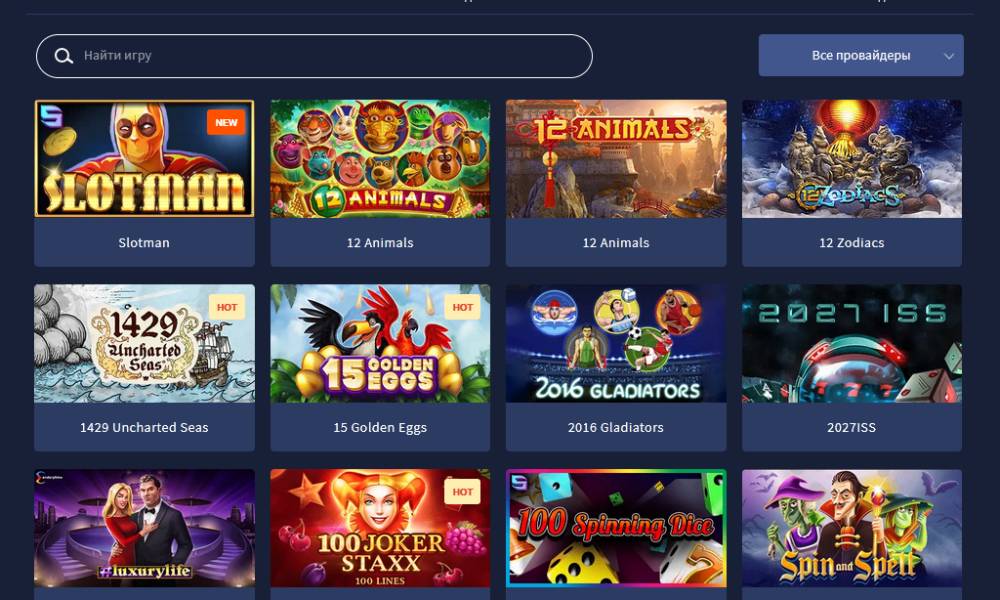Open the Все провайдеры dropdown
The width and height of the screenshot is (1000, 600).
[x=861, y=55]
